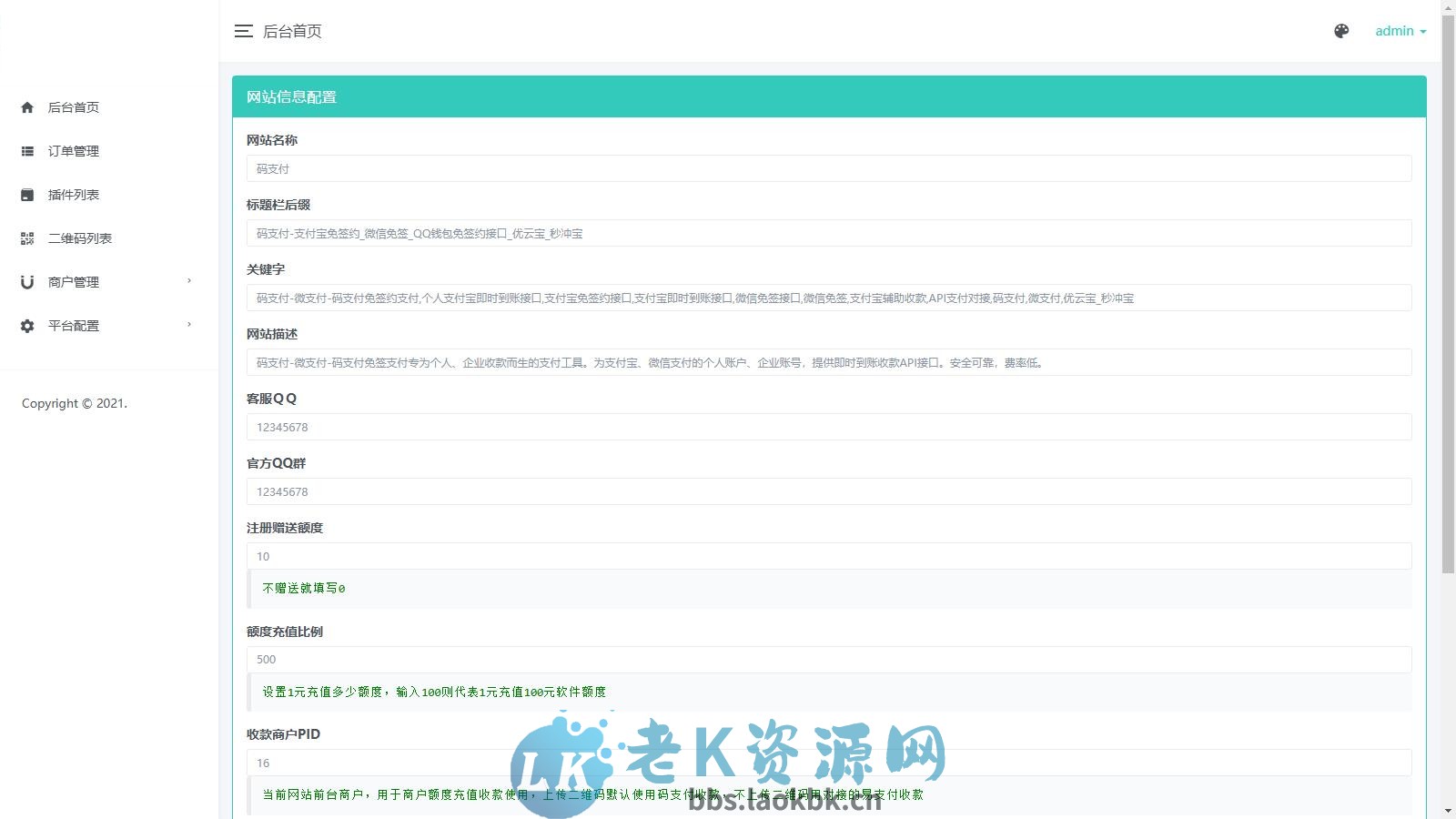Click the home icon beside 后台首页
This screenshot has height=819, width=1456.
[27, 107]
